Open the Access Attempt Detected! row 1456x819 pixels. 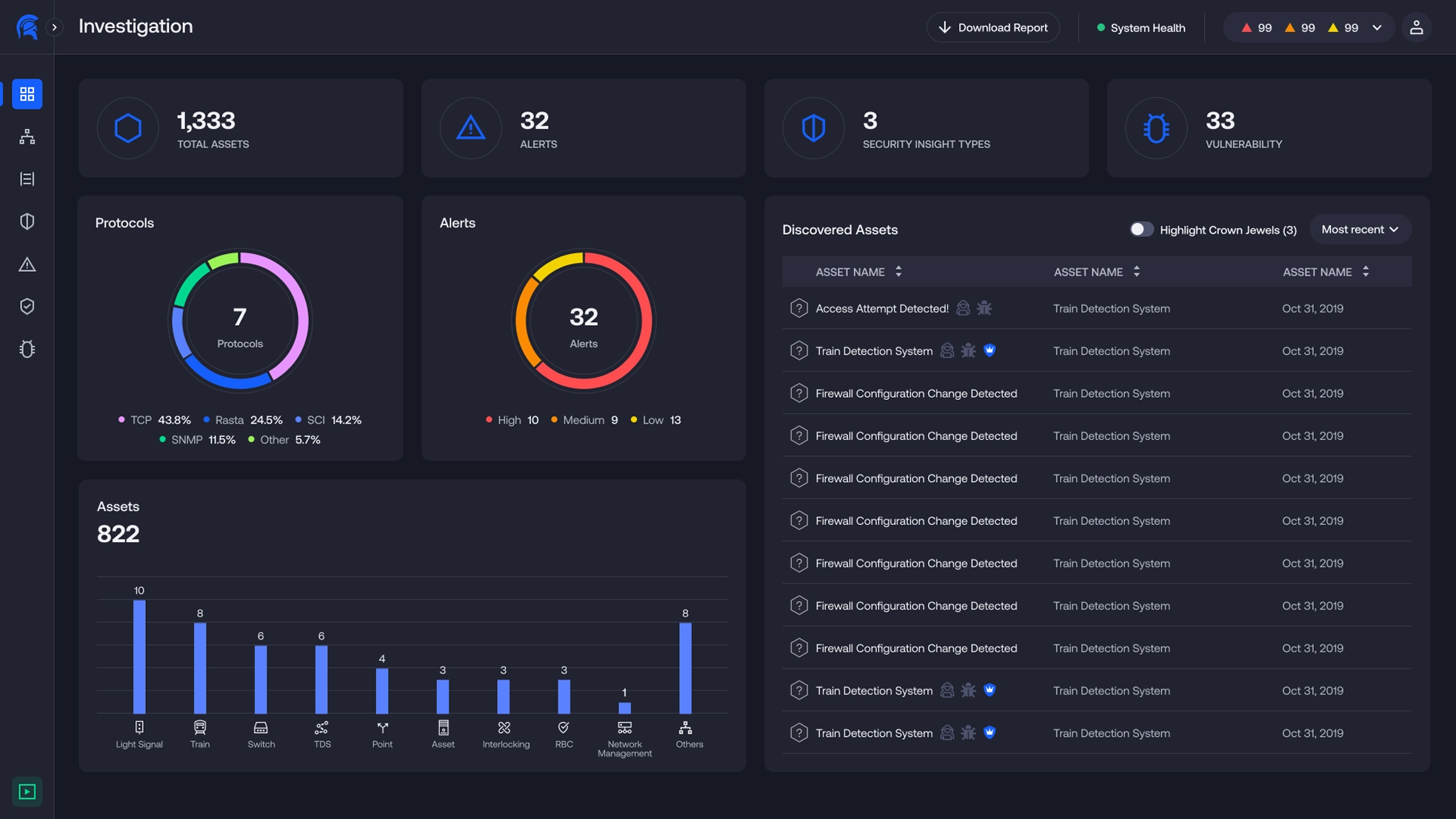point(881,309)
